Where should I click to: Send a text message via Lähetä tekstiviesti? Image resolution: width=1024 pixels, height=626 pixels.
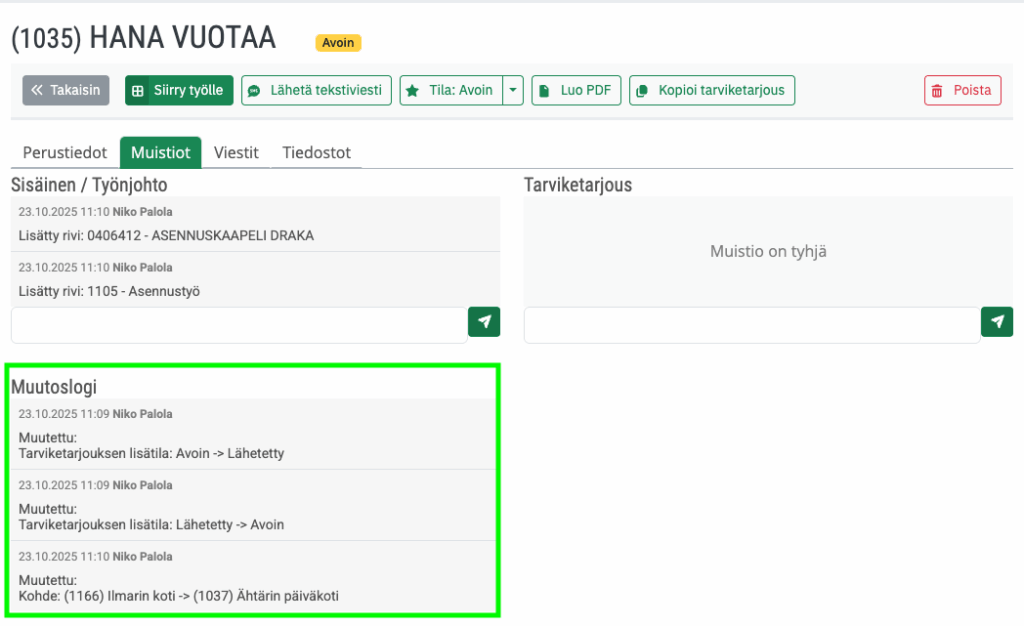[x=316, y=90]
